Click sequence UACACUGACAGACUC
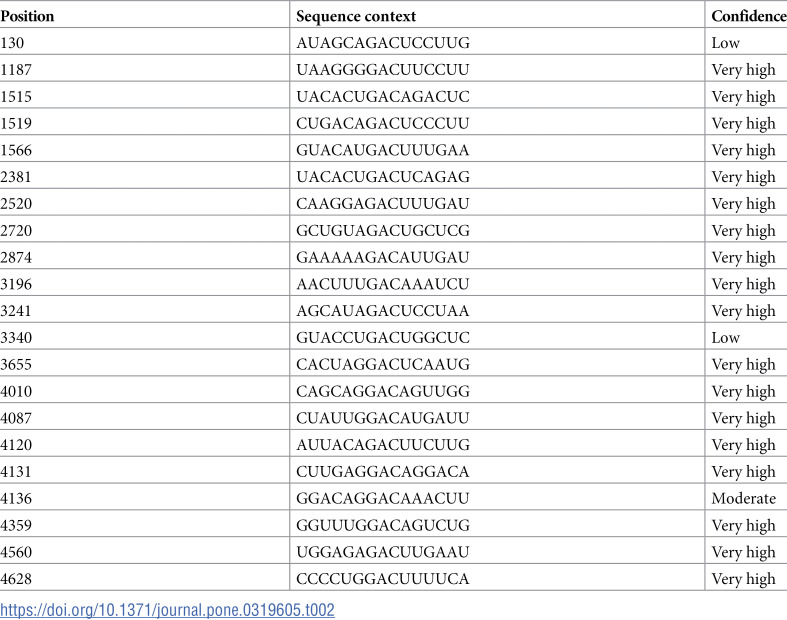The height and width of the screenshot is (620, 787). point(383,96)
